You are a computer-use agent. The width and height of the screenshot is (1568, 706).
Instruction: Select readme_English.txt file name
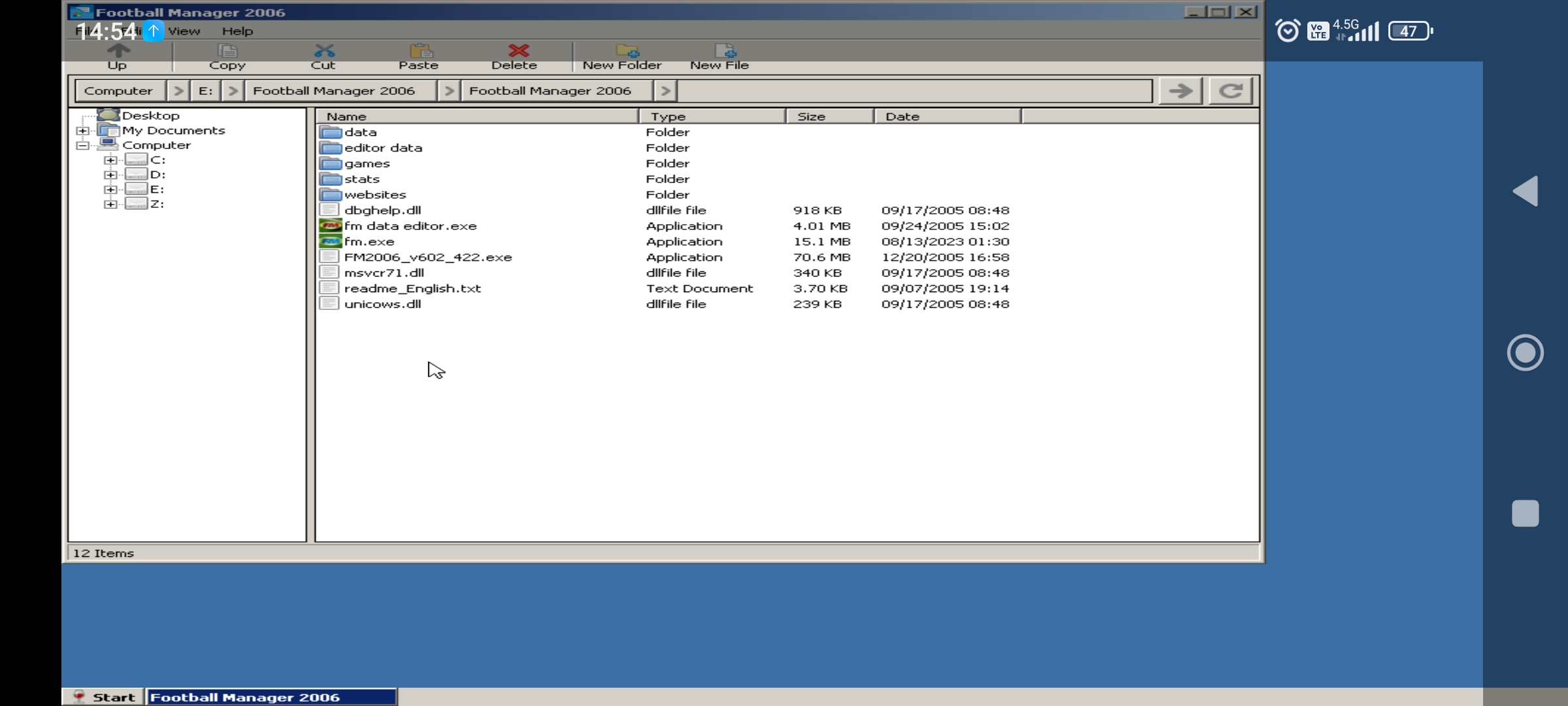pos(412,289)
